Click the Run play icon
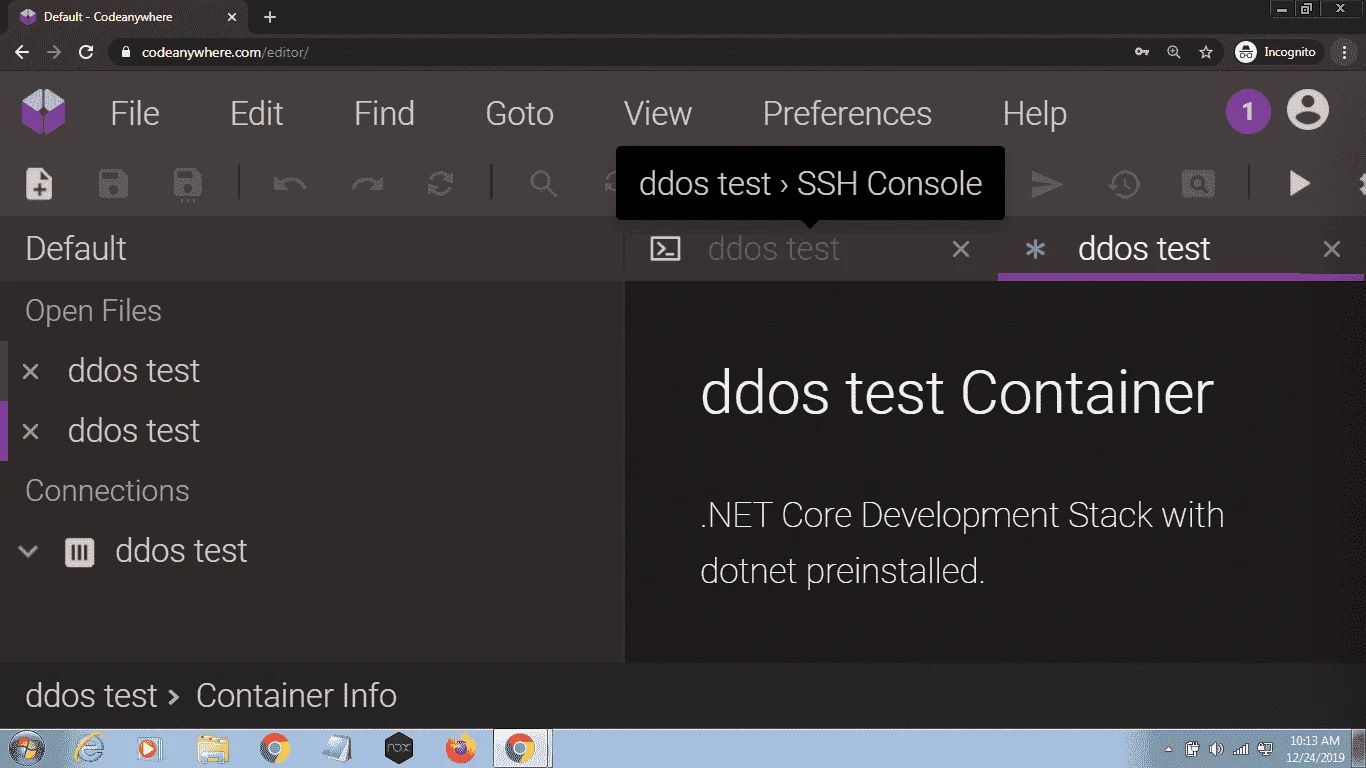1366x768 pixels. coord(1299,183)
